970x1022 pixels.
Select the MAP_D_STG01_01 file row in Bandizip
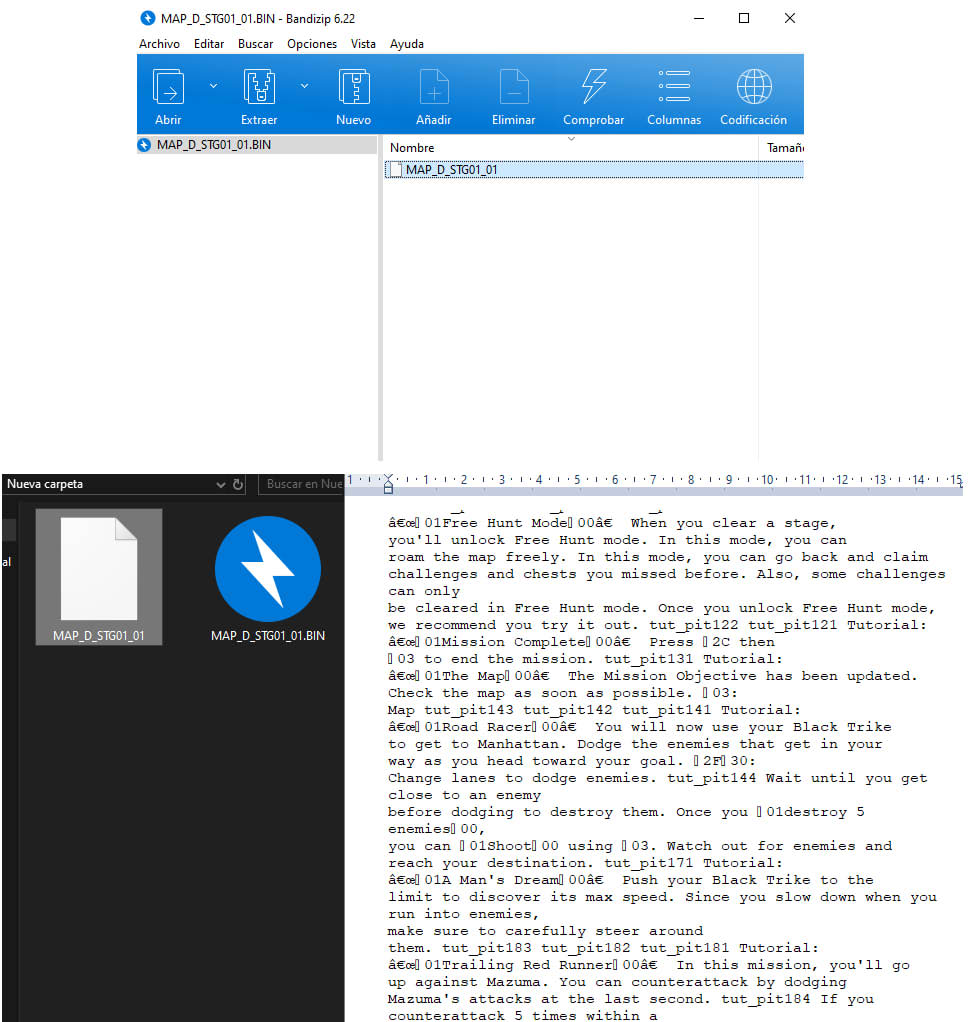[594, 170]
